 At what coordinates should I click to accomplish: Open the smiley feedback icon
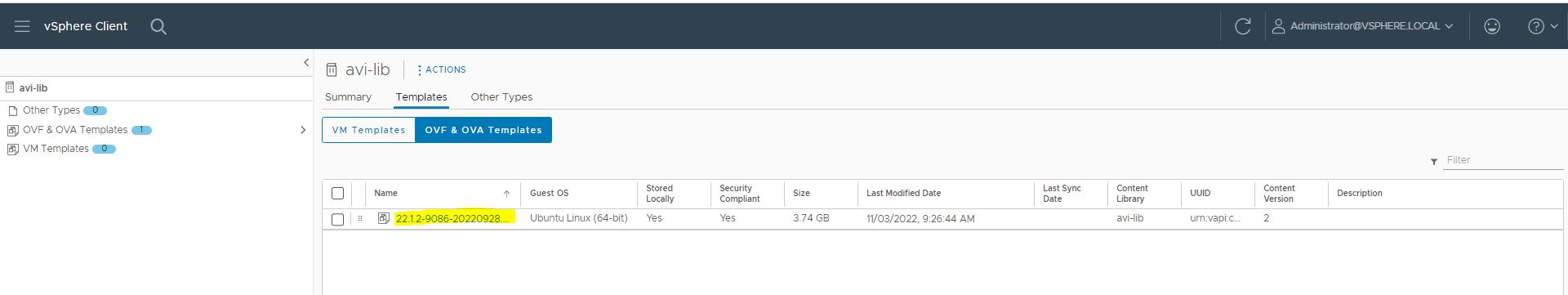[1491, 26]
